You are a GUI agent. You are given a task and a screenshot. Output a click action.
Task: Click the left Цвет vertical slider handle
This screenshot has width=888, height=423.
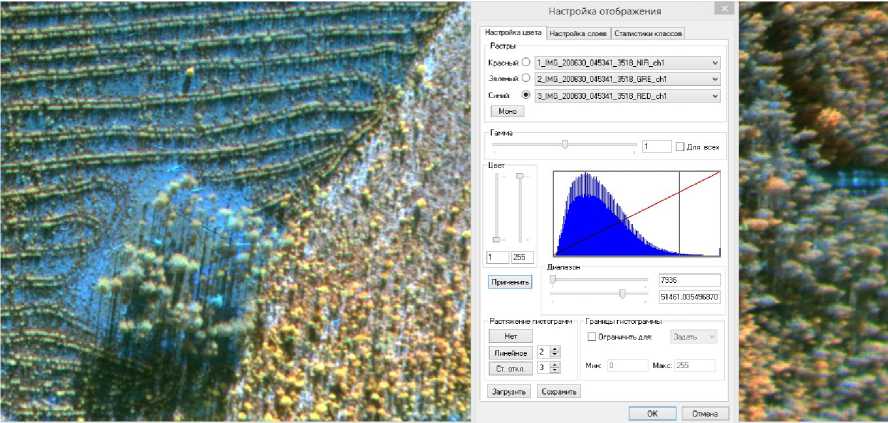click(x=497, y=240)
